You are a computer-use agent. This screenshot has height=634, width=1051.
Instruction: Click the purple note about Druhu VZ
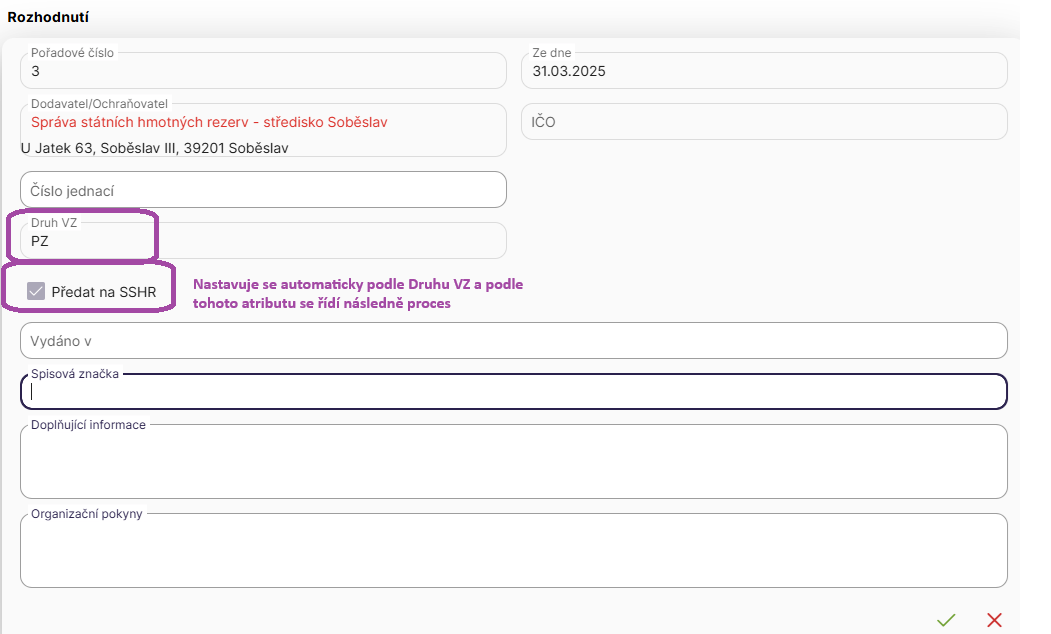point(357,294)
